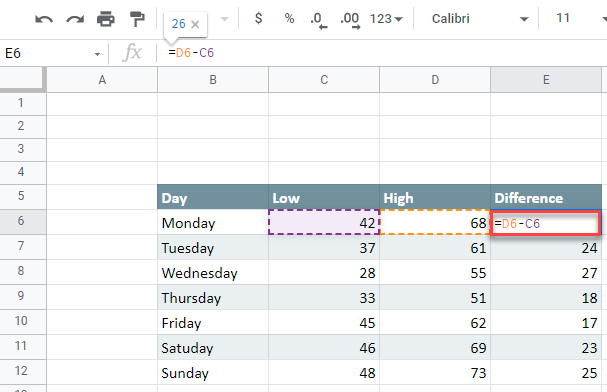Image resolution: width=607 pixels, height=392 pixels.
Task: Click the Wednesday cell
Action: coord(213,272)
